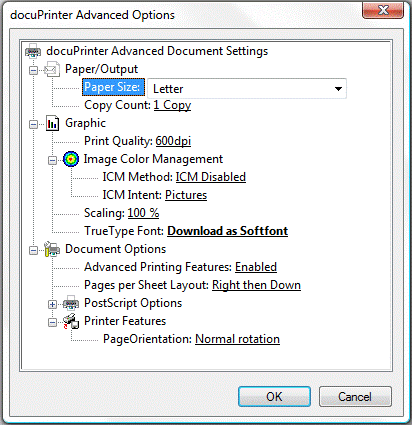Dismiss the dialog with the Cancel button
The width and height of the screenshot is (412, 425).
pos(355,397)
